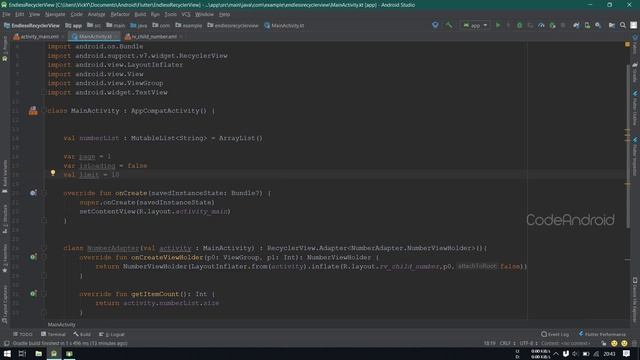Image resolution: width=640 pixels, height=360 pixels.
Task: Click the MainActivity editor breadcrumb at bottom
Action: (x=61, y=324)
